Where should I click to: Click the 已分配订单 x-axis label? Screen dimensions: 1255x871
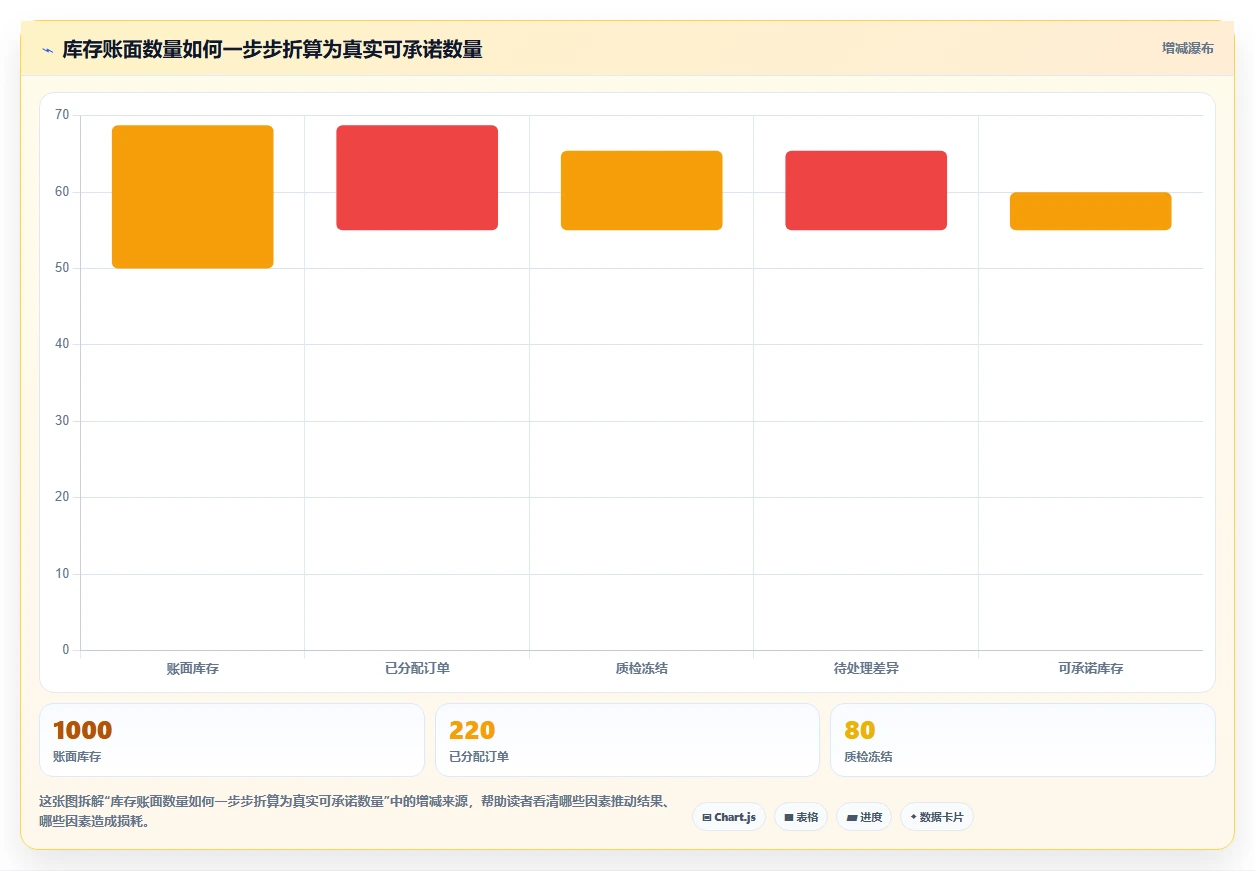click(x=417, y=668)
